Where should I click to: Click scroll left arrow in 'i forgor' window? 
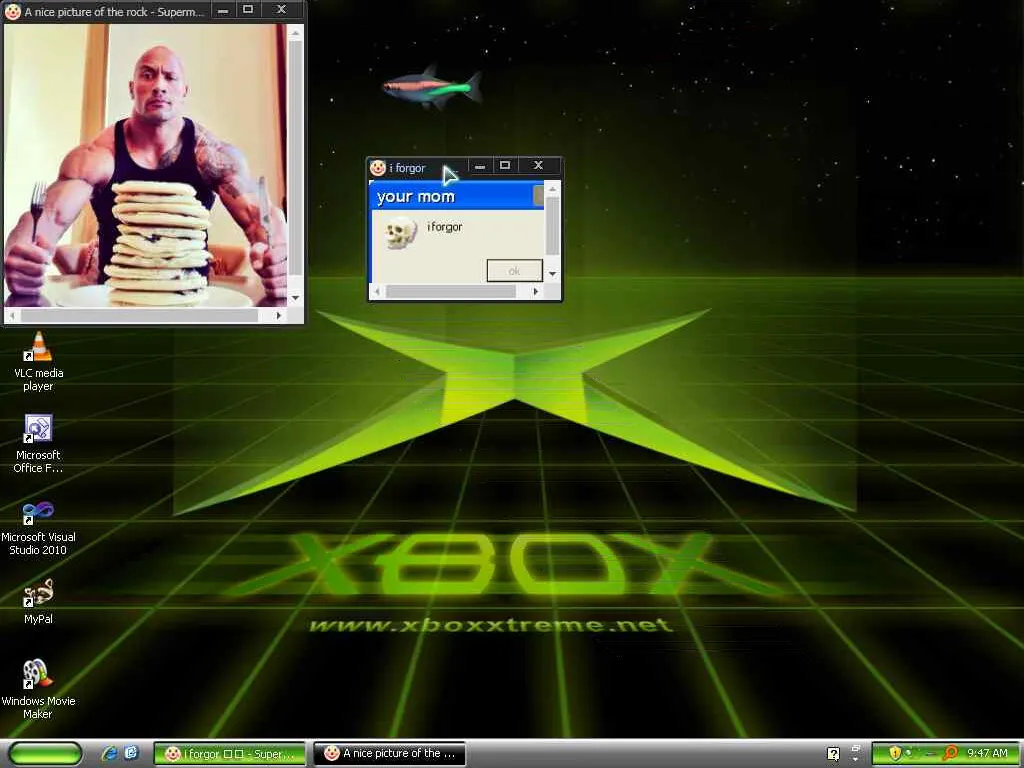click(377, 291)
